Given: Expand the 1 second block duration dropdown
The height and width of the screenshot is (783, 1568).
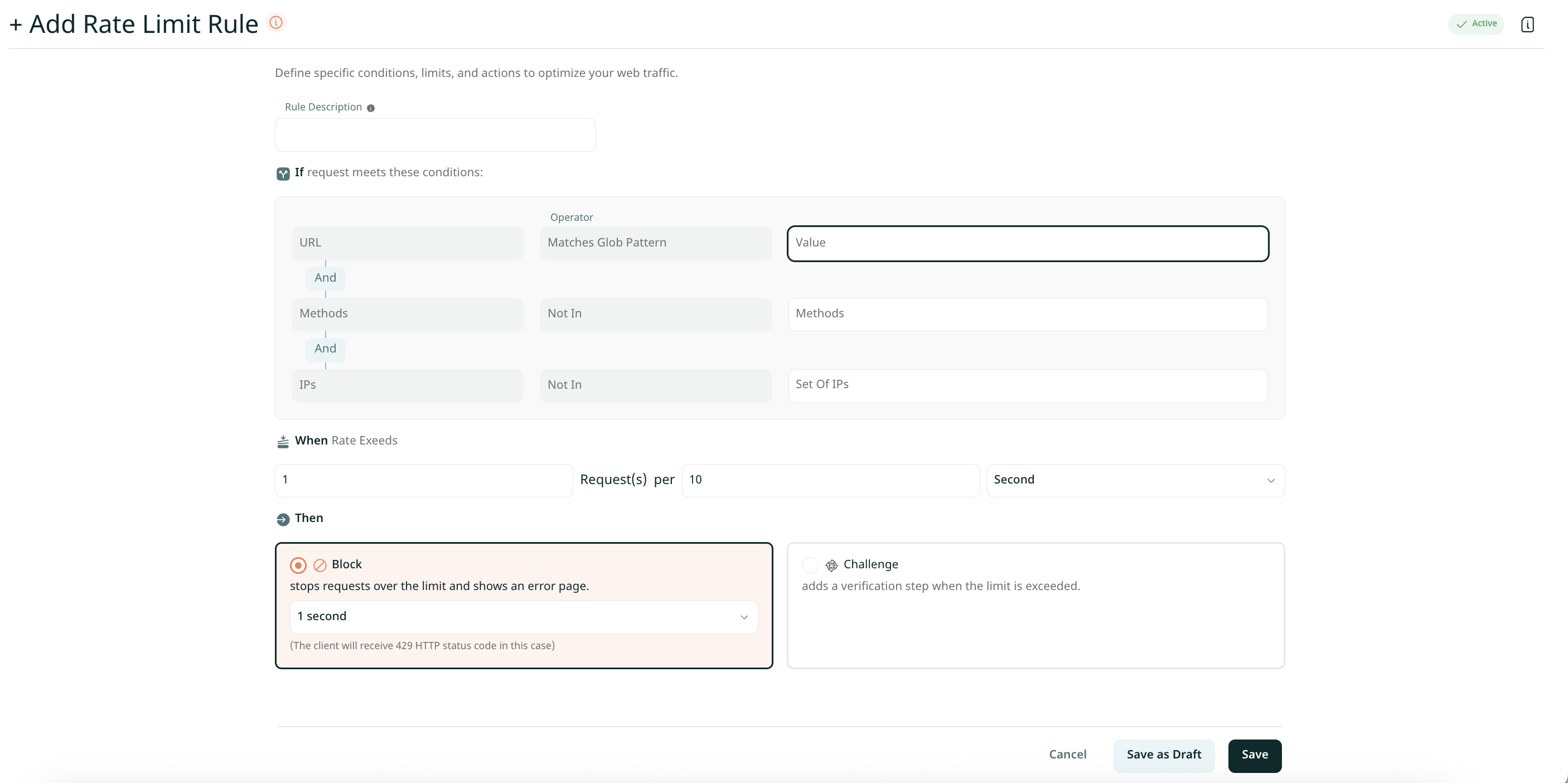Looking at the screenshot, I should [x=524, y=617].
